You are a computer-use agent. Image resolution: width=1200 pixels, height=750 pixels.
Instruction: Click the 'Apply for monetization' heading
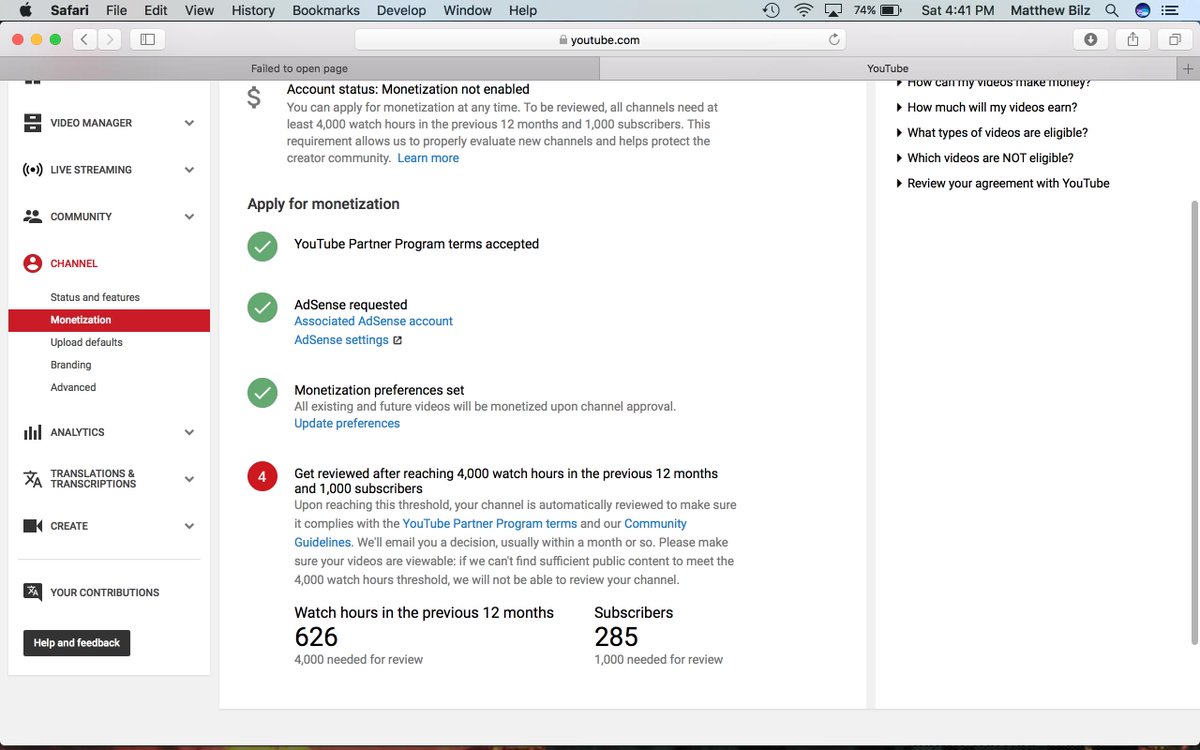coord(323,204)
